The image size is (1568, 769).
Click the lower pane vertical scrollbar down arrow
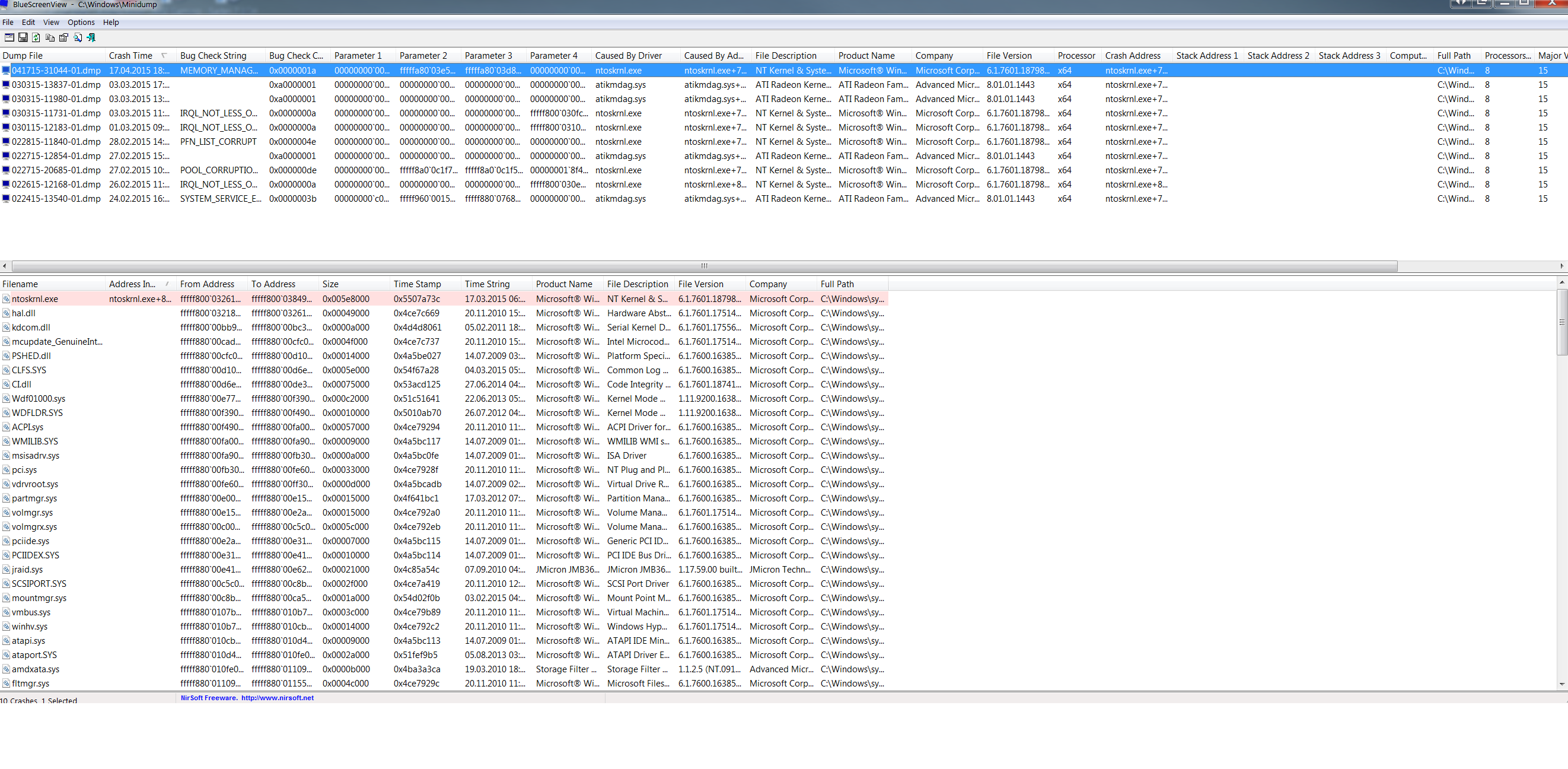click(1561, 684)
